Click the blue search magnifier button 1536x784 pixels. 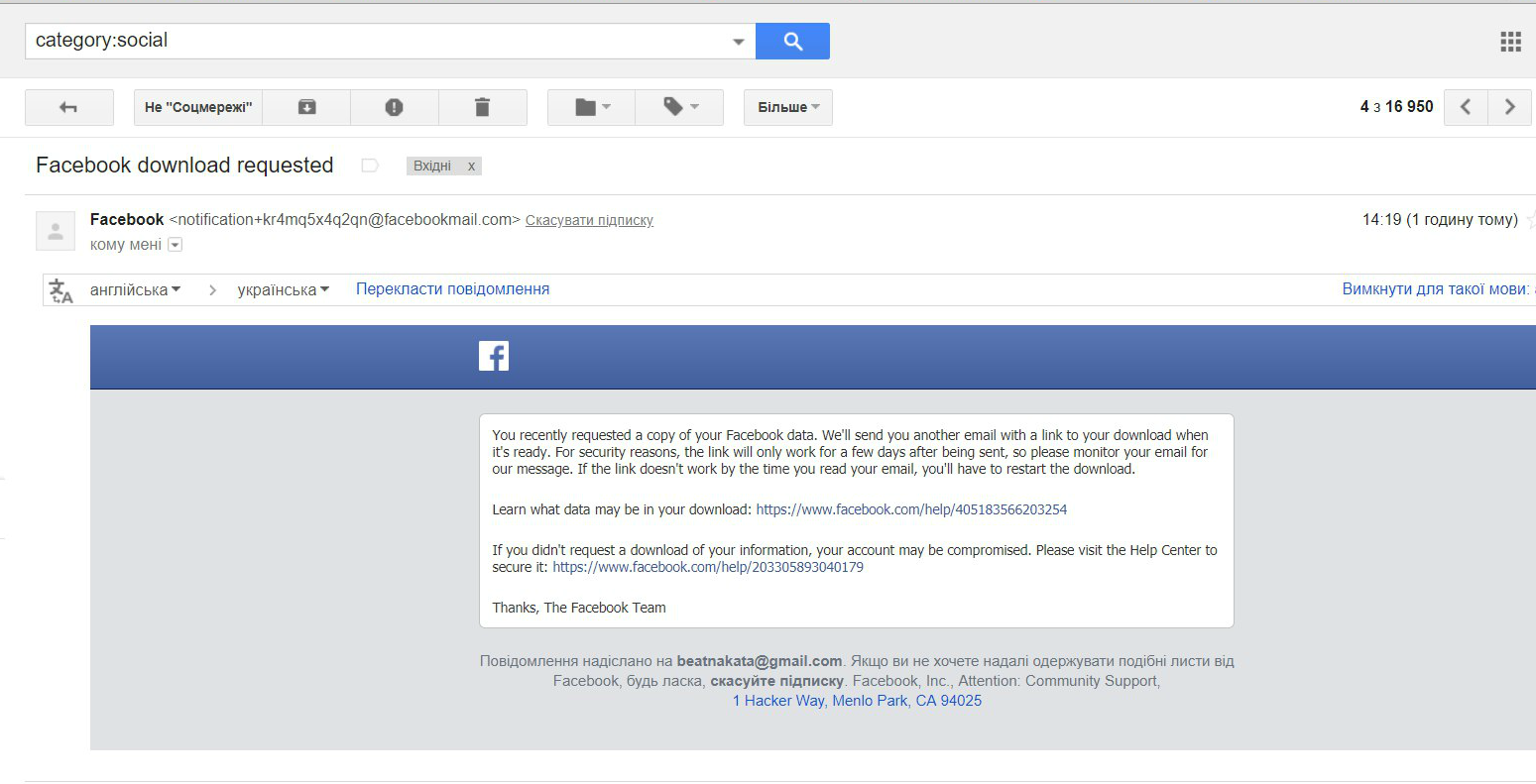point(791,41)
